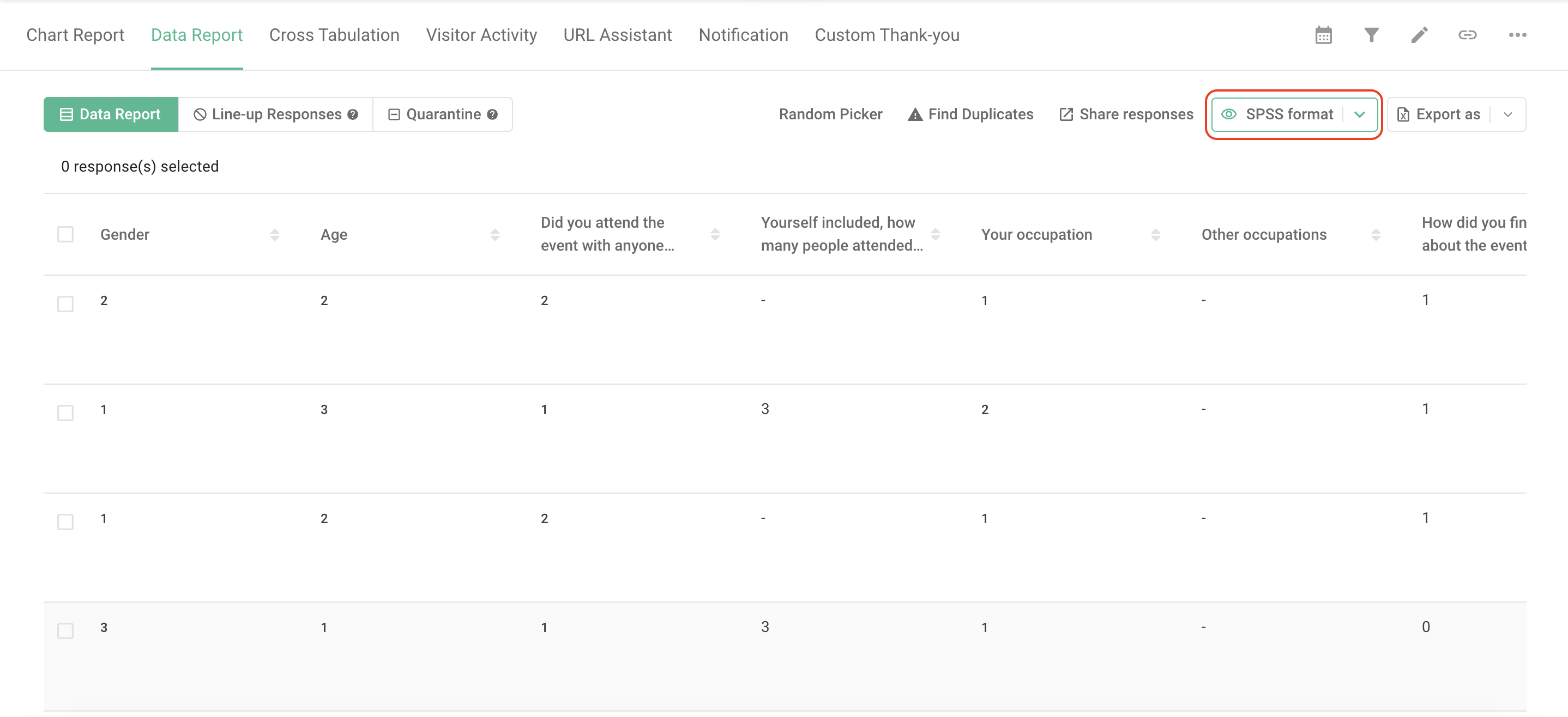Open the filter icon in the toolbar
The height and width of the screenshot is (717, 1568).
(1371, 35)
